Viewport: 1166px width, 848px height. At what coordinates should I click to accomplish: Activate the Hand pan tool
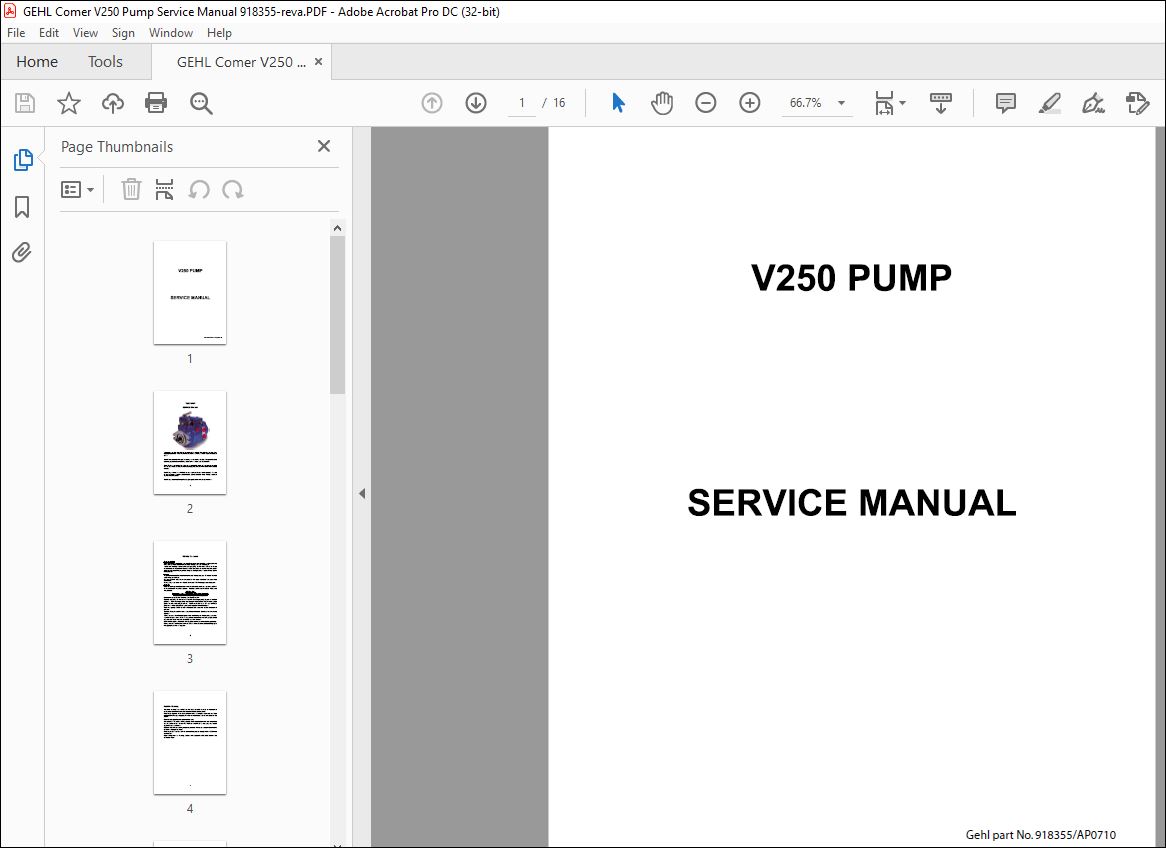[x=661, y=103]
